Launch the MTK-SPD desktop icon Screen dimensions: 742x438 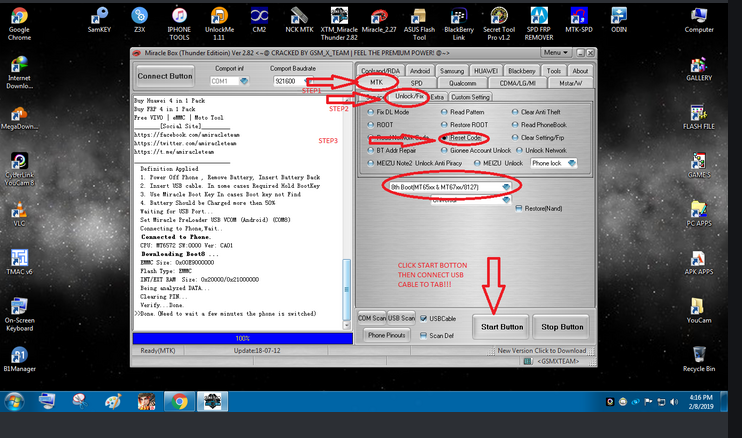[x=579, y=20]
